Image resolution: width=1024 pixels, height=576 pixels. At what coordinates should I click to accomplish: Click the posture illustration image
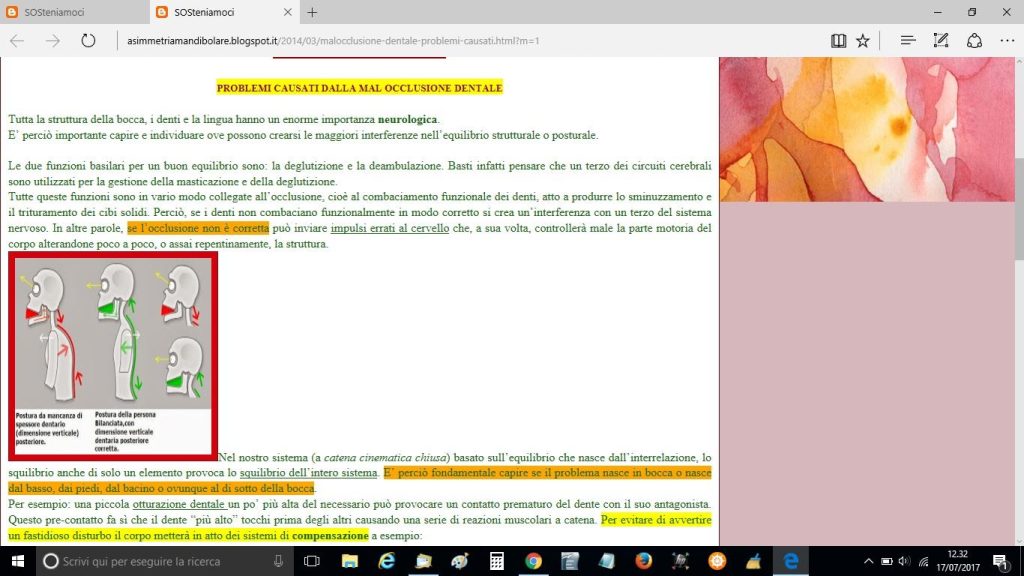point(112,356)
